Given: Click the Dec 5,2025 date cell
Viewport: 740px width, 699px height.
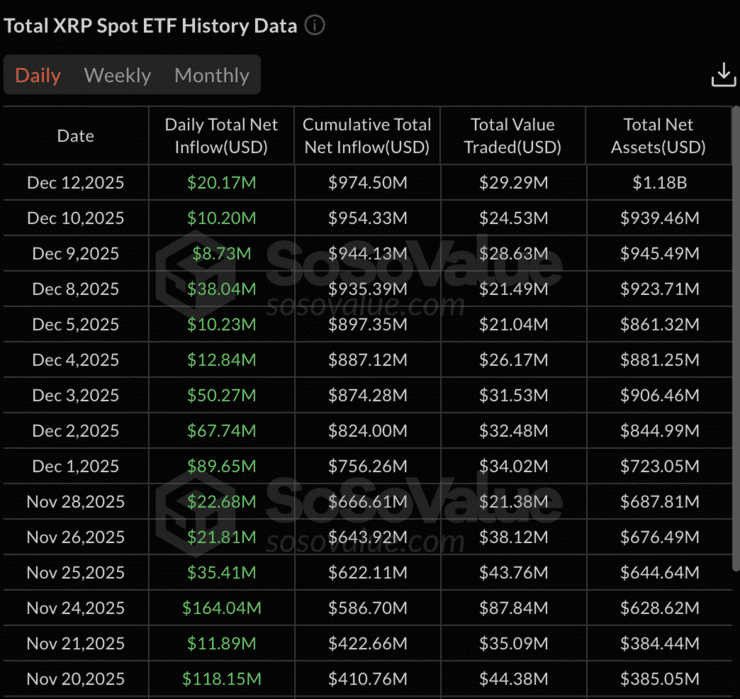Looking at the screenshot, I should click(x=76, y=324).
